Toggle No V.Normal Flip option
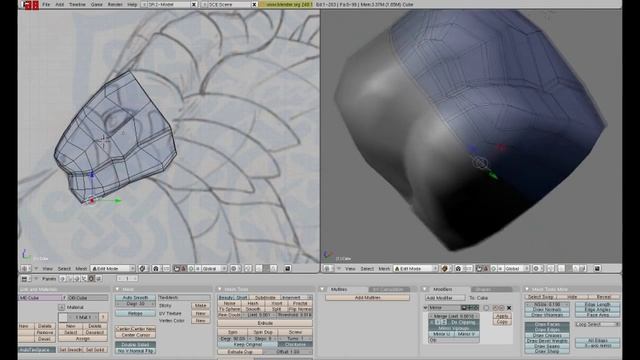640x360 pixels. click(x=135, y=351)
